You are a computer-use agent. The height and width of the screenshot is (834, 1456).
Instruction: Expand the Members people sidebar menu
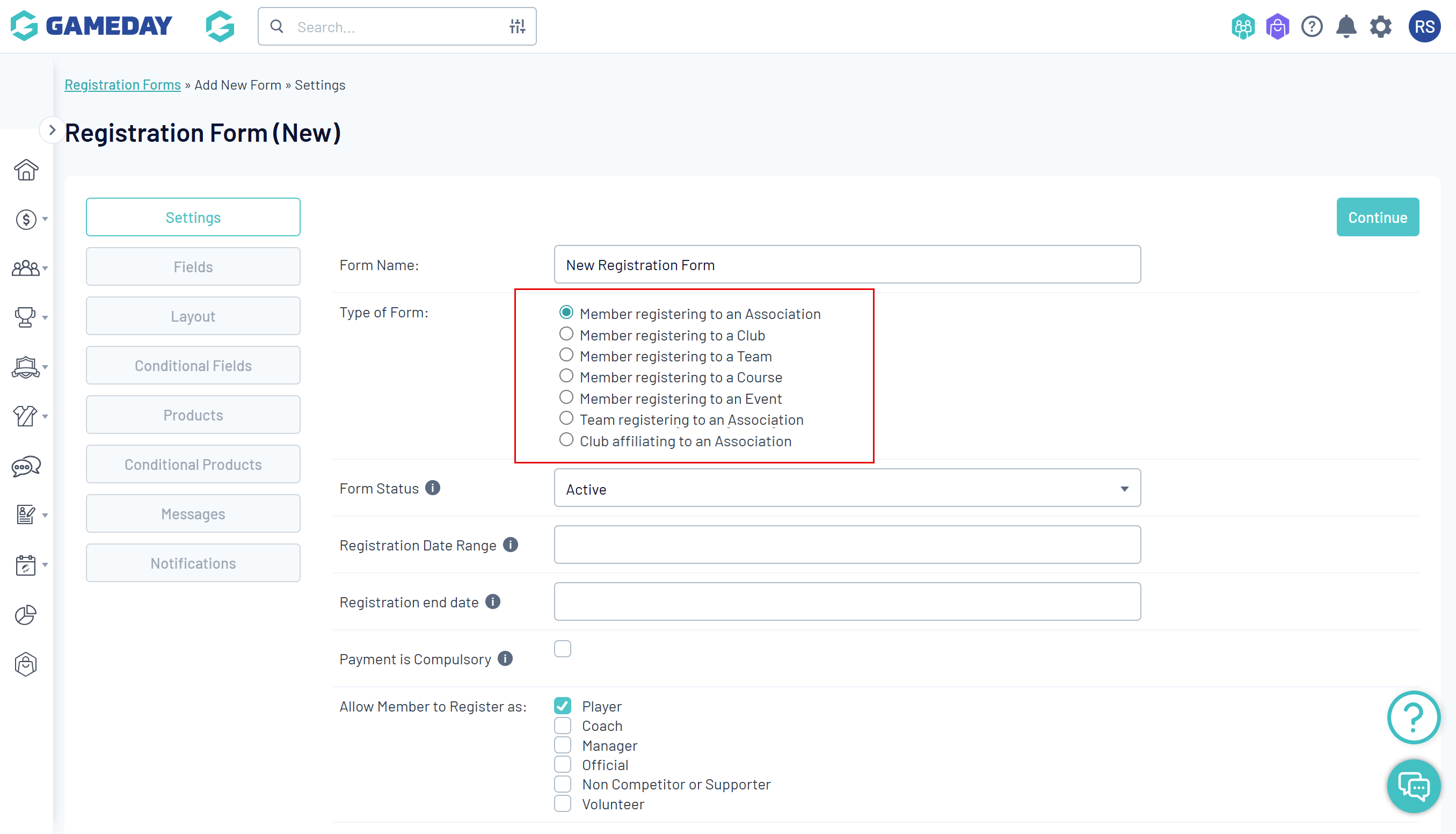(x=27, y=268)
